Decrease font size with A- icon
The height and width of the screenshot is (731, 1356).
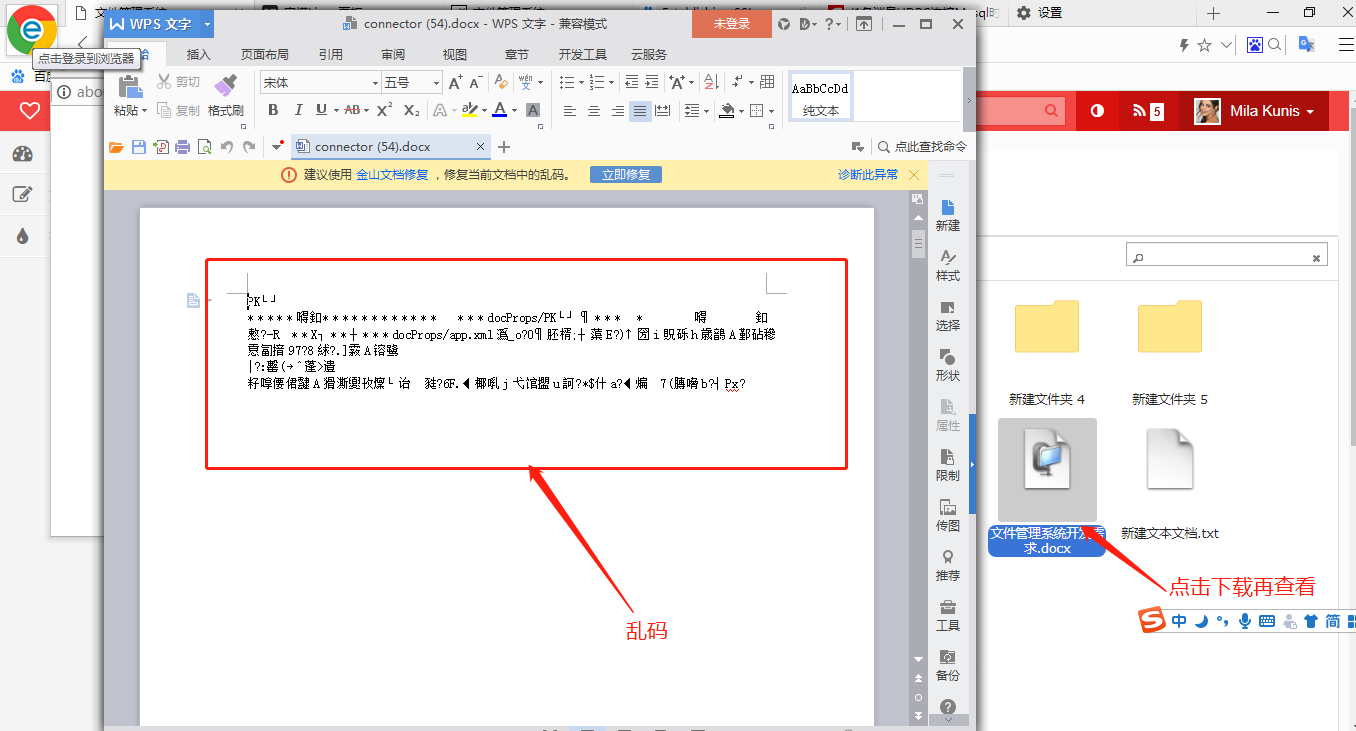(477, 83)
